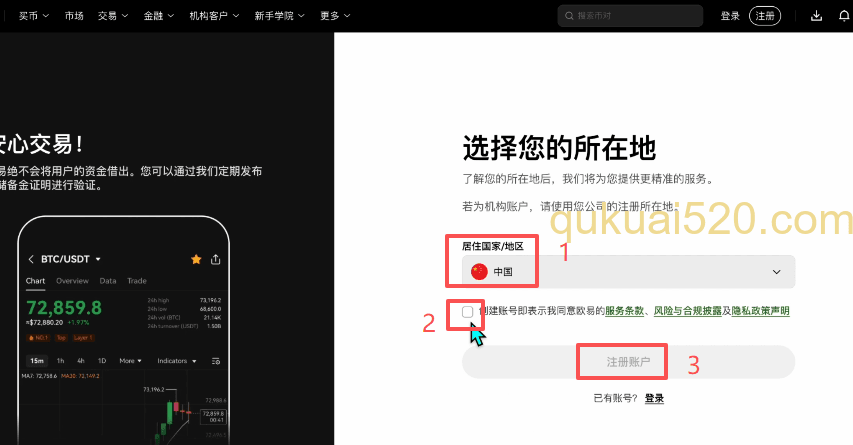The width and height of the screenshot is (853, 445).
Task: Expand the 交易 navigation menu
Action: [x=113, y=16]
